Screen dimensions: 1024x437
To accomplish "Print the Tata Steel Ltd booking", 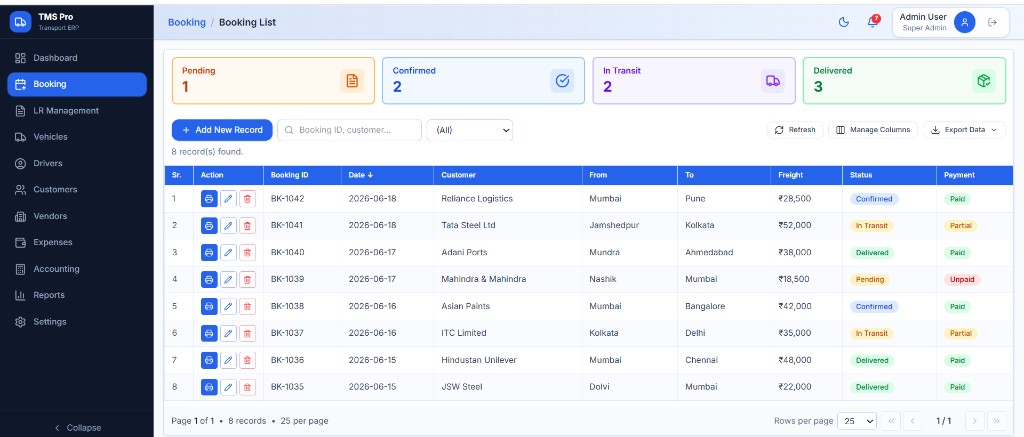I will pos(209,225).
